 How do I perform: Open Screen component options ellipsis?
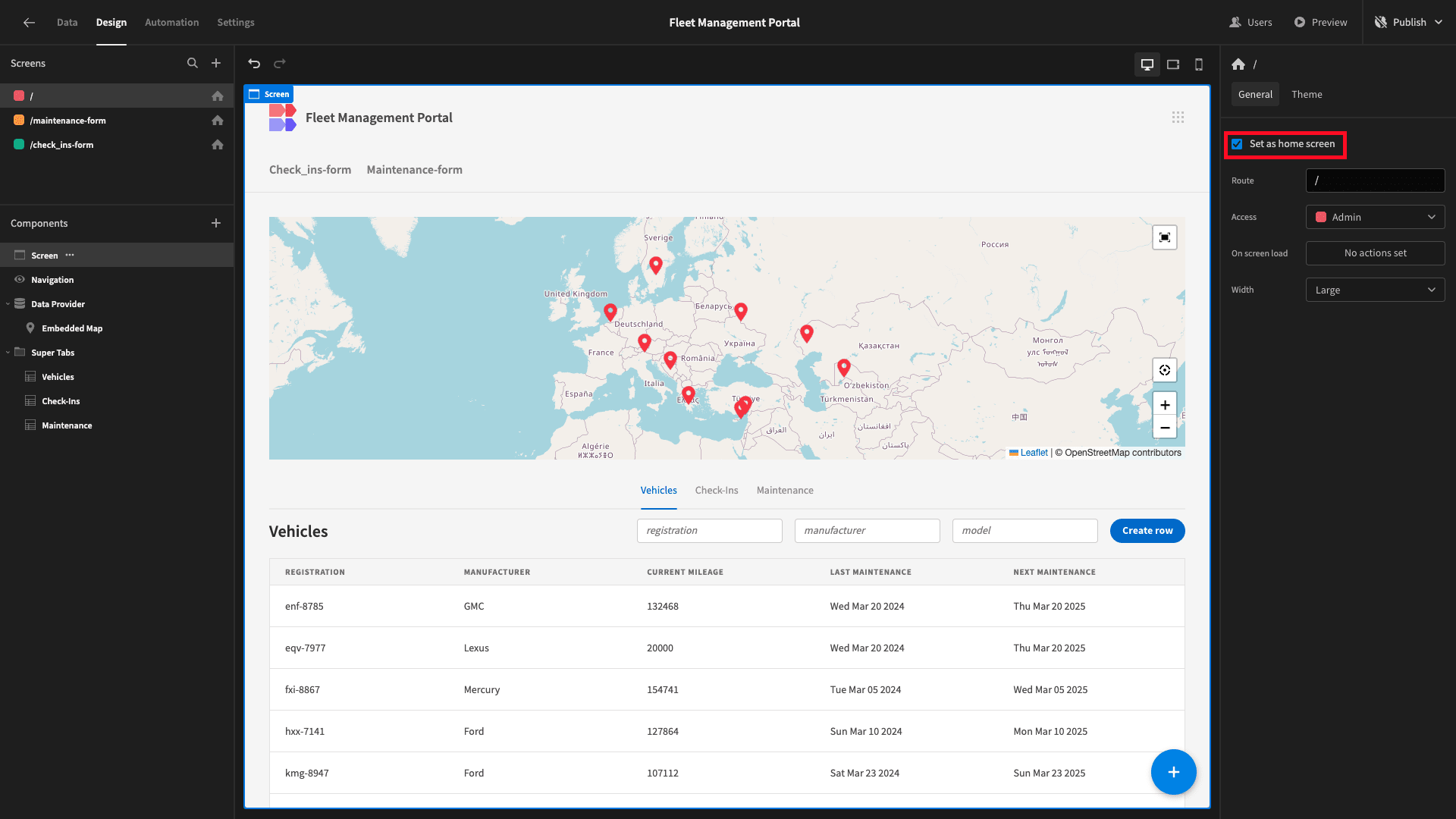[x=70, y=255]
